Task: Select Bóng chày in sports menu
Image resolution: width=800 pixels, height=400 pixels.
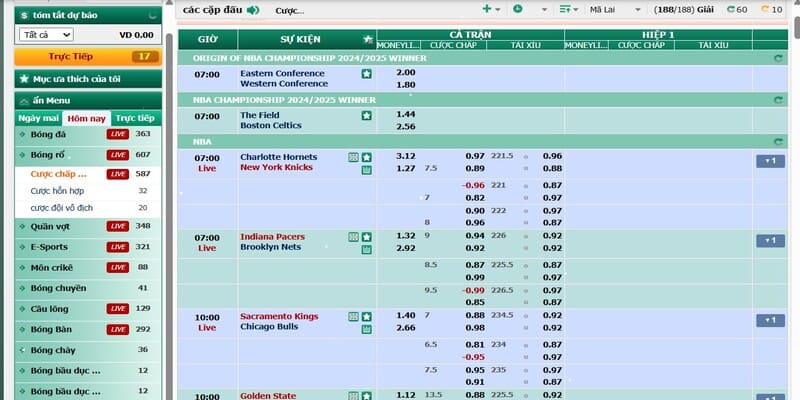Action: click(x=53, y=350)
